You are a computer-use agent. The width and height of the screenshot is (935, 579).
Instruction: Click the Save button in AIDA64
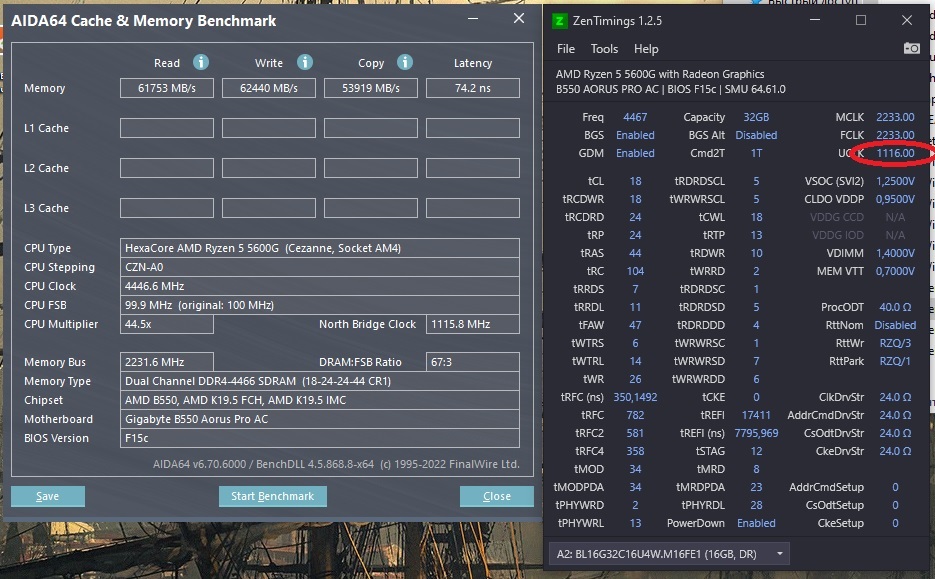click(x=48, y=496)
